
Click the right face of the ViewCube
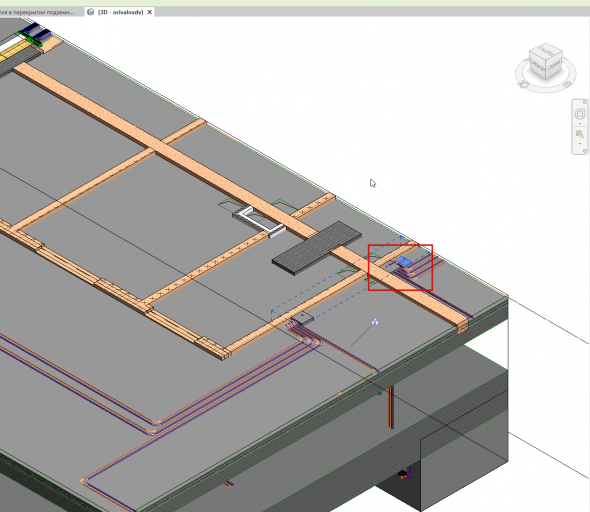(x=555, y=66)
